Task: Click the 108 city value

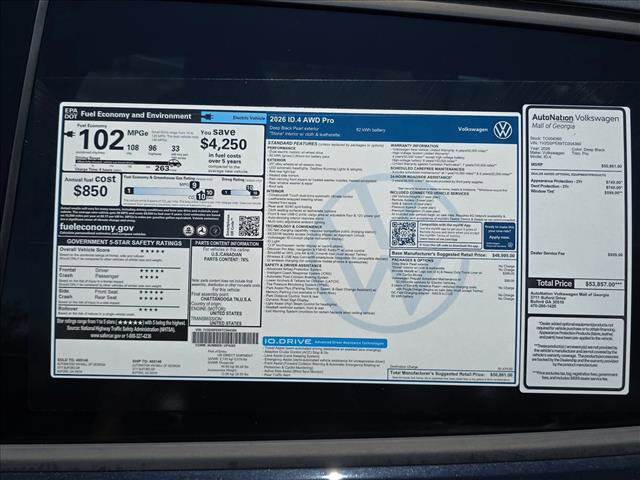Action: pyautogui.click(x=133, y=147)
